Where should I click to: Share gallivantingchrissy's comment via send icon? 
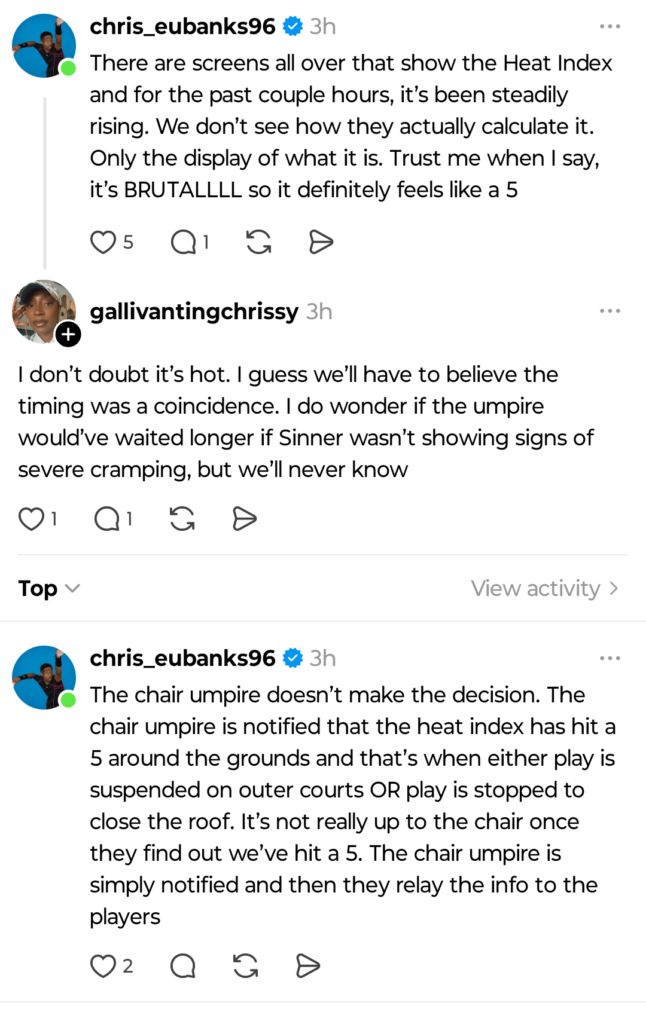click(x=244, y=518)
